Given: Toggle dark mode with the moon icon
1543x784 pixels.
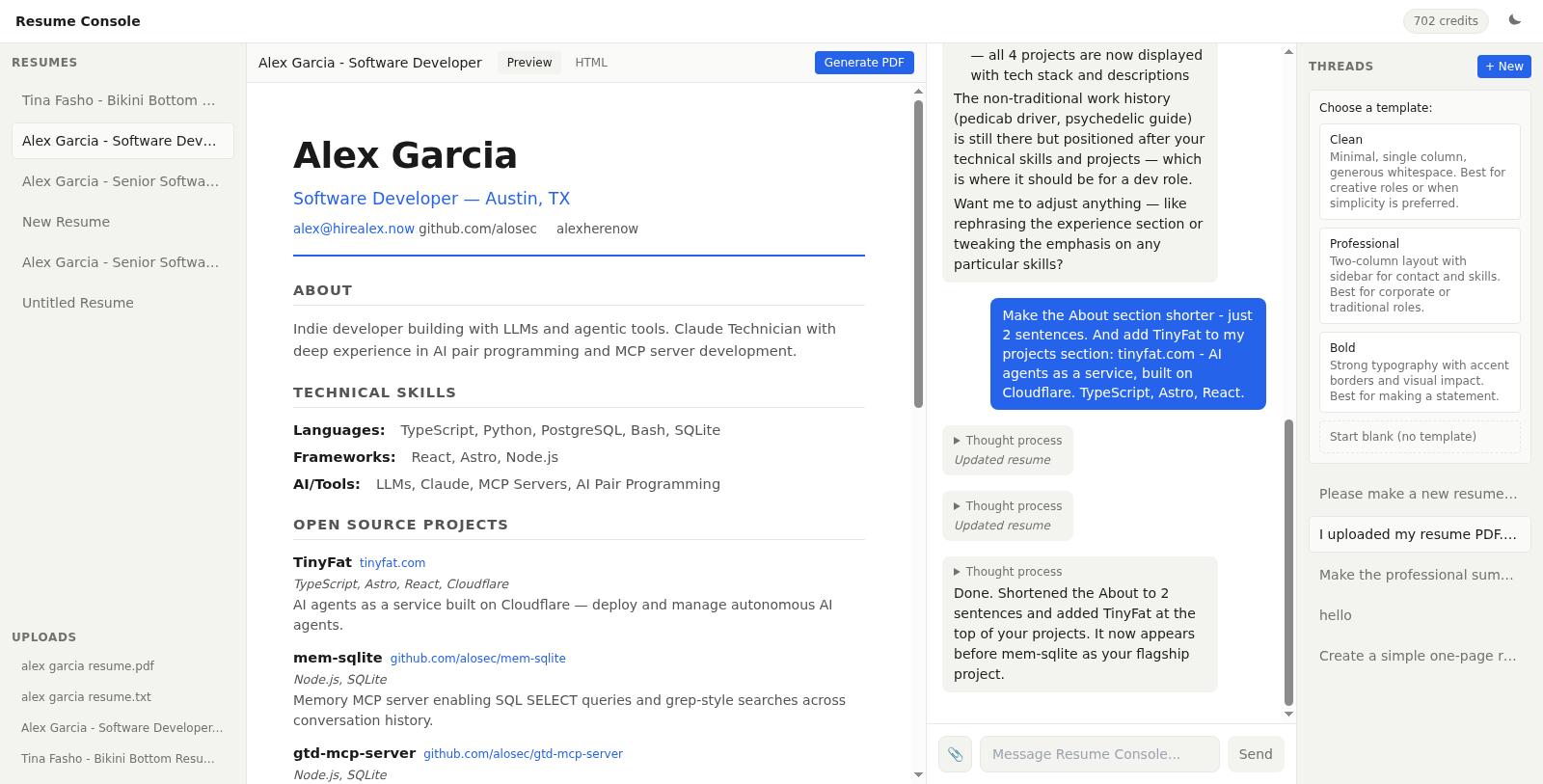Looking at the screenshot, I should tap(1515, 20).
